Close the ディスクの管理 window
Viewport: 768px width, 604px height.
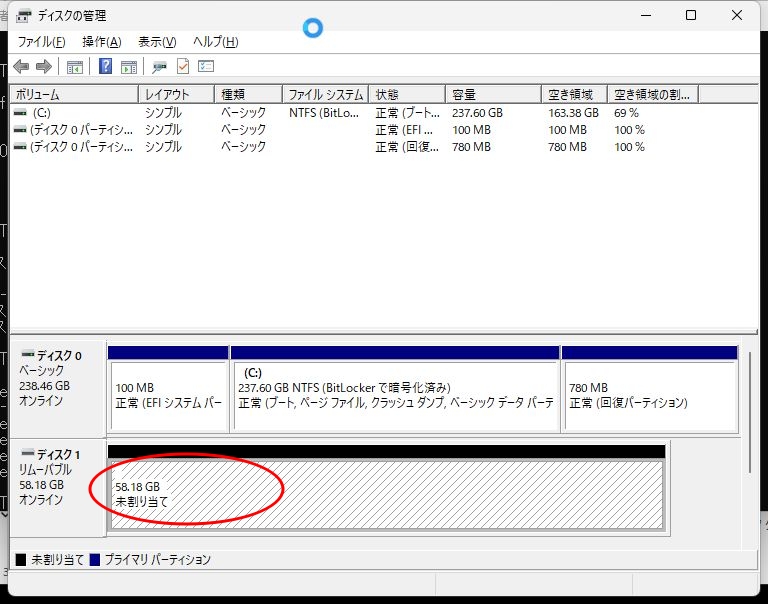click(737, 16)
